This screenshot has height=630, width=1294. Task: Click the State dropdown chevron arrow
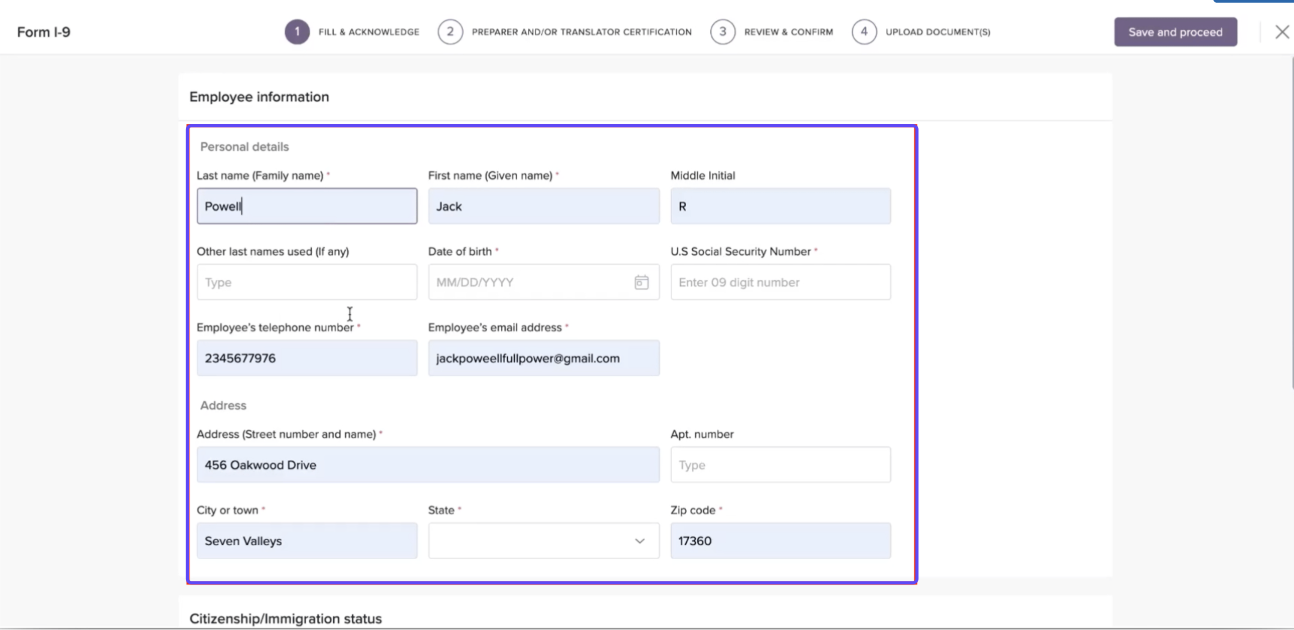[x=640, y=541]
